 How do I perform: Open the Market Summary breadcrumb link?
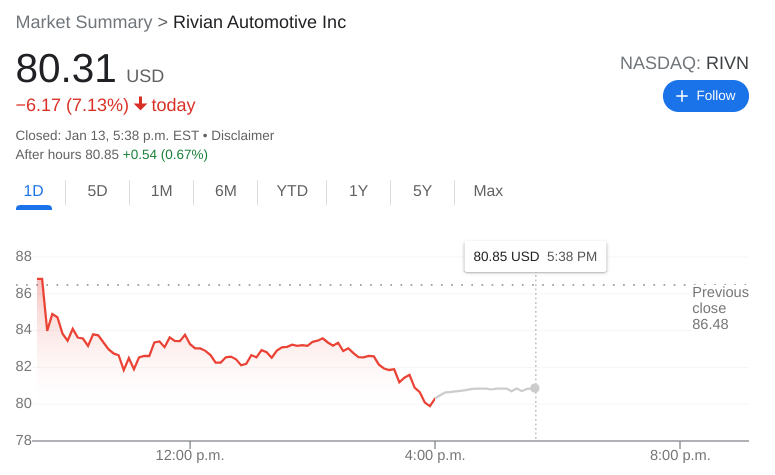click(x=84, y=22)
